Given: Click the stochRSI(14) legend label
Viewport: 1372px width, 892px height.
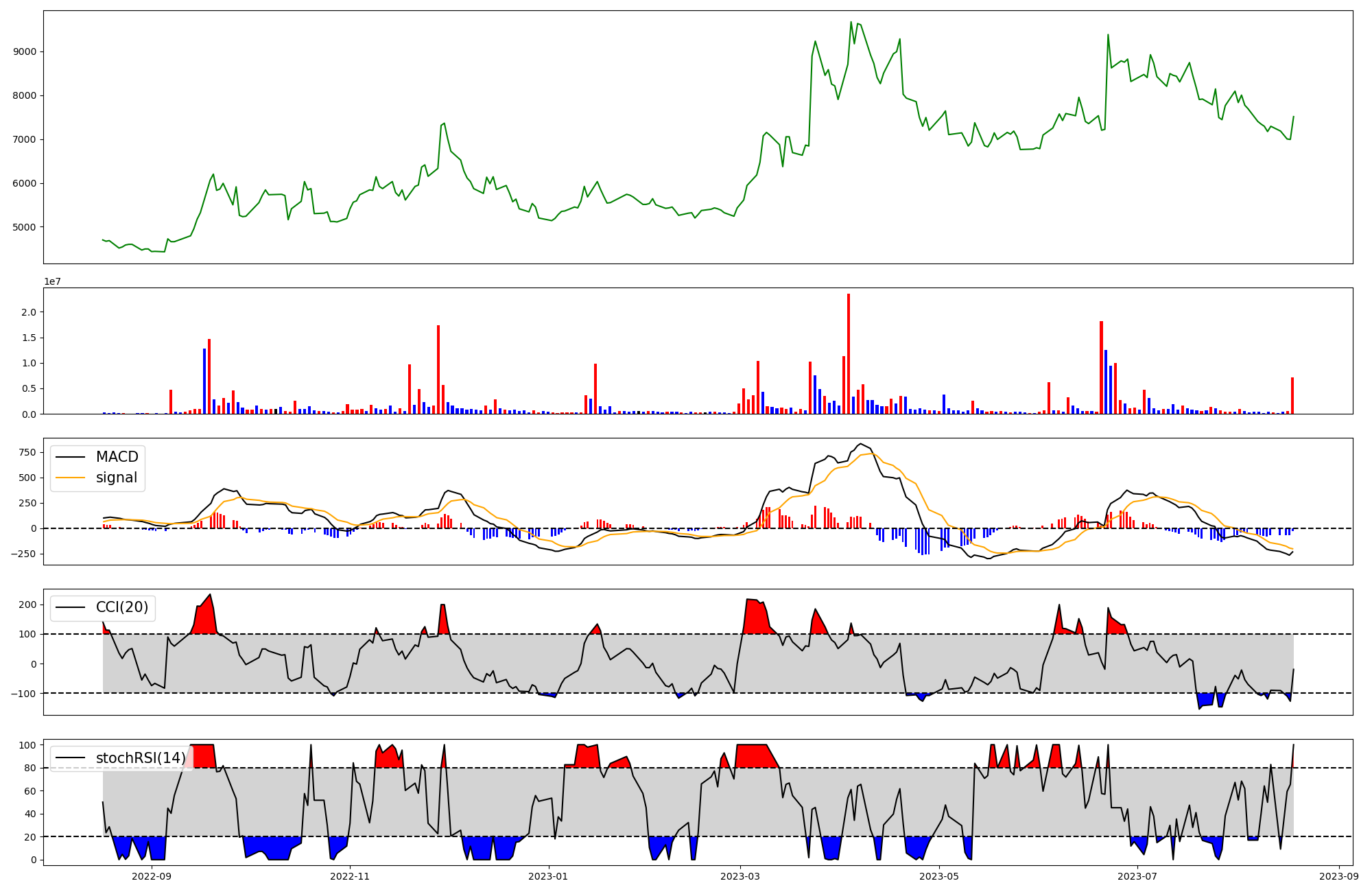Looking at the screenshot, I should click(140, 758).
